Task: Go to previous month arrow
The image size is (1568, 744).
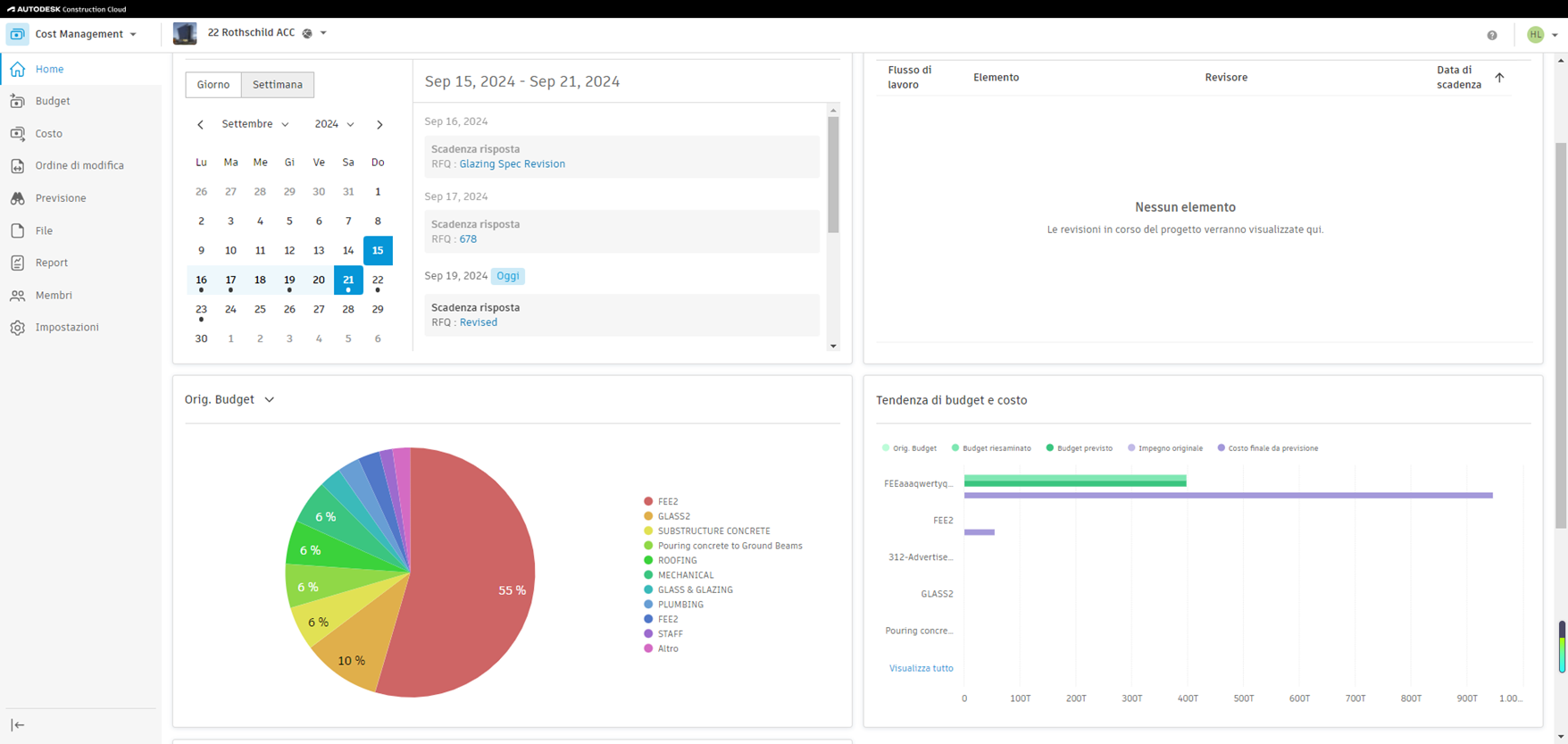Action: (x=201, y=124)
